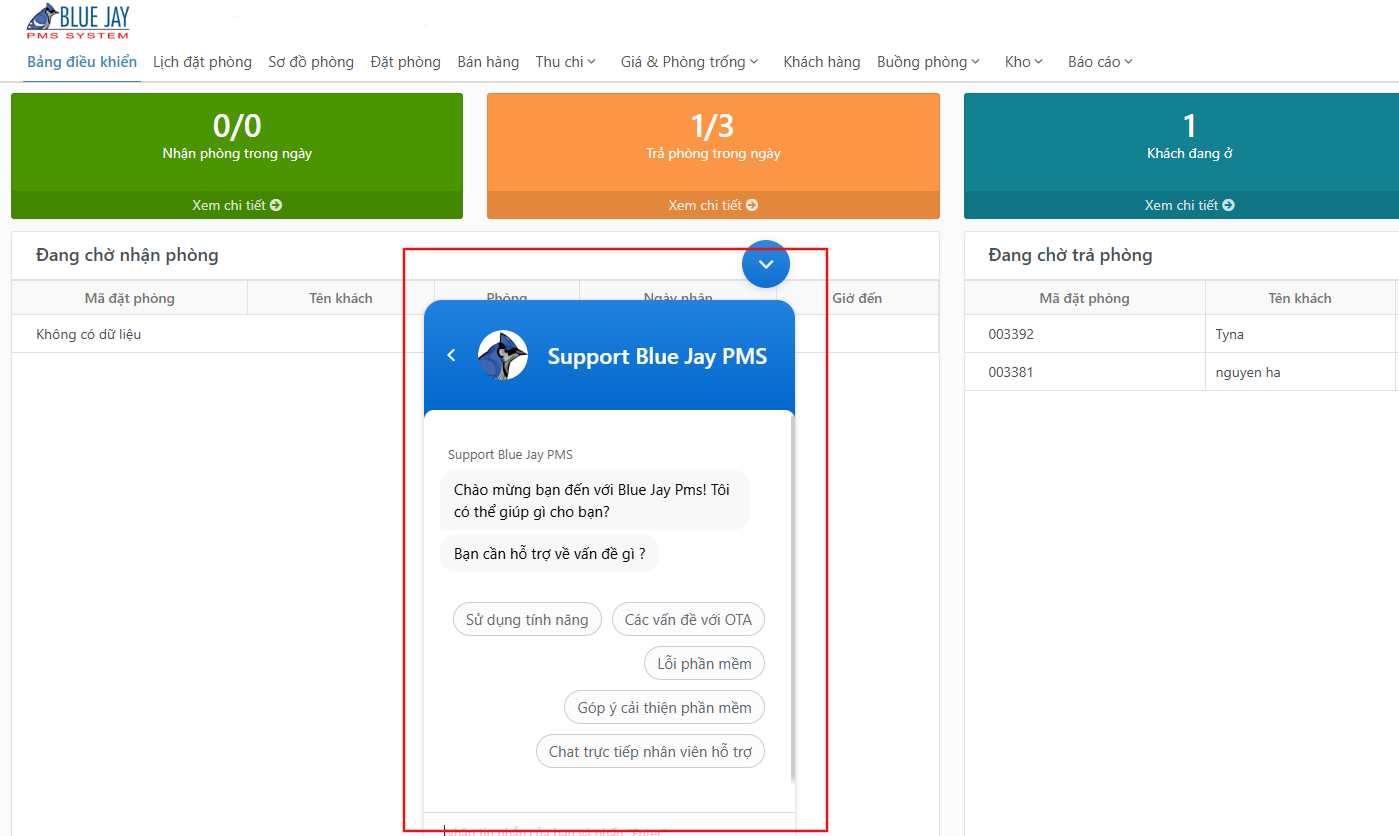1399x836 pixels.
Task: Select Bán hàng in the navigation bar
Action: pos(488,62)
